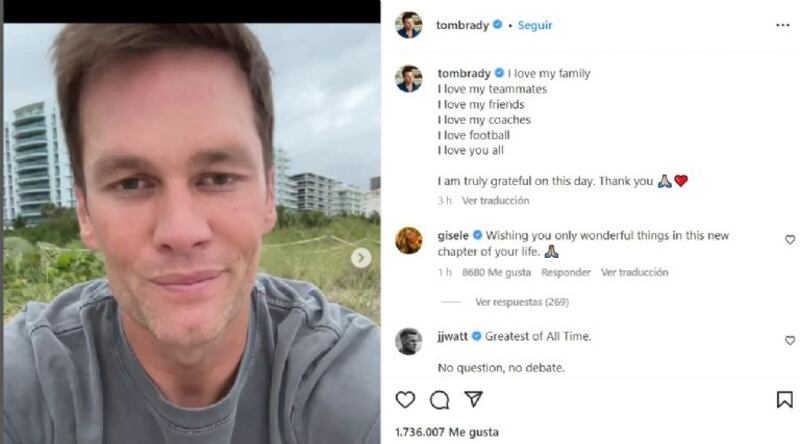Open tombrady's avatar in the post header

coord(408,25)
